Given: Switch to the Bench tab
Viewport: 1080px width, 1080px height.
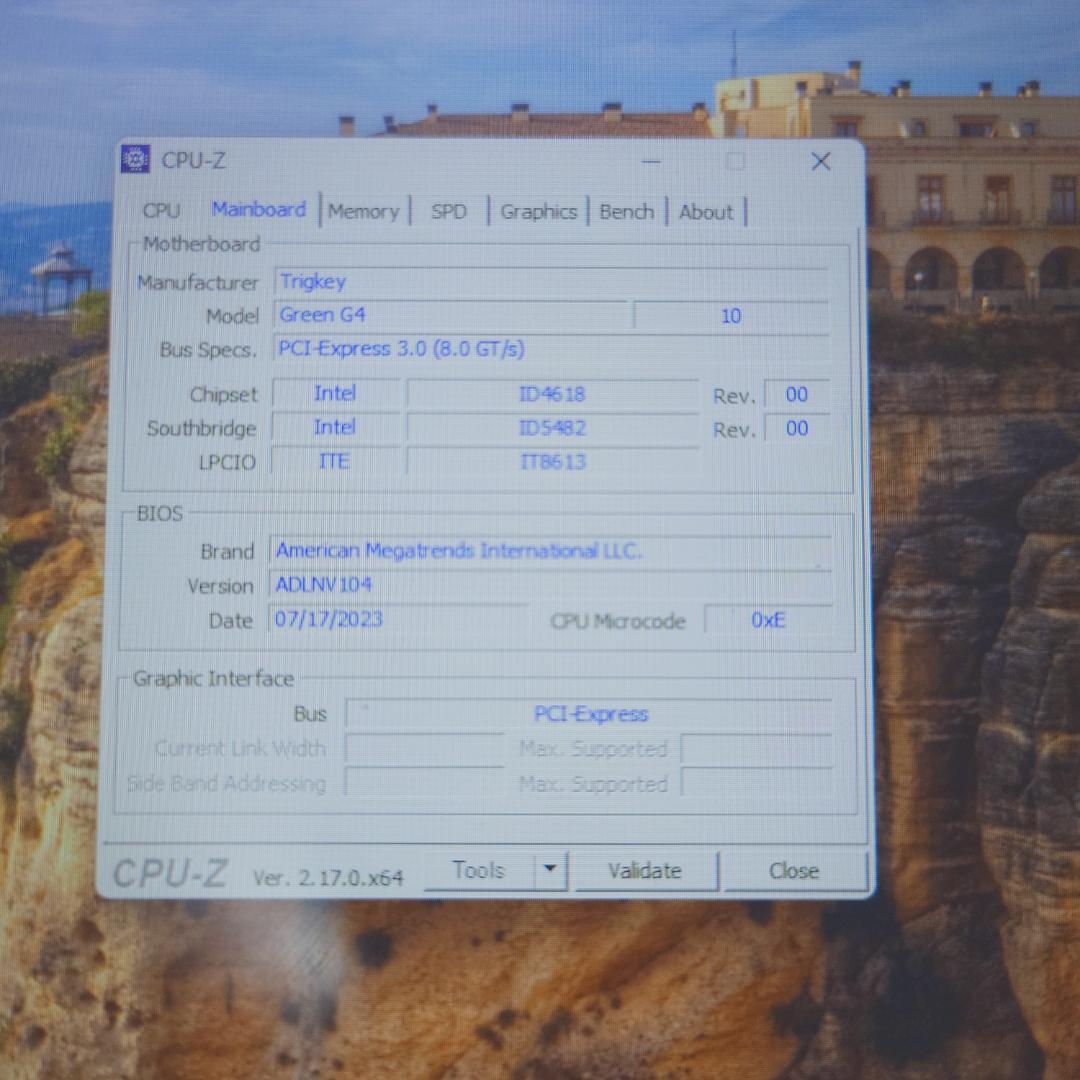Looking at the screenshot, I should pyautogui.click(x=627, y=211).
